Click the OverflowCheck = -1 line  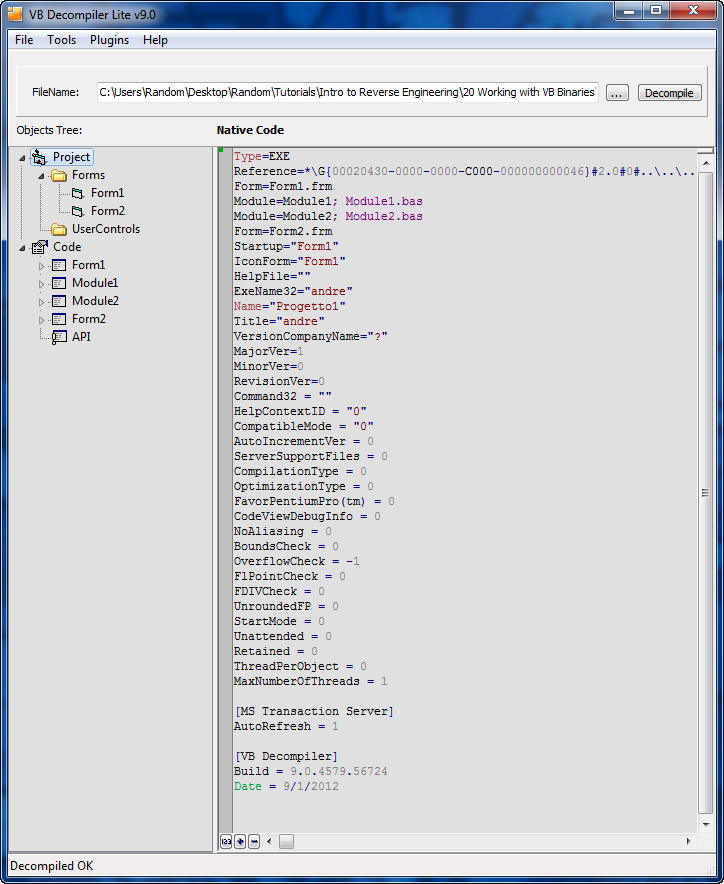pos(297,562)
